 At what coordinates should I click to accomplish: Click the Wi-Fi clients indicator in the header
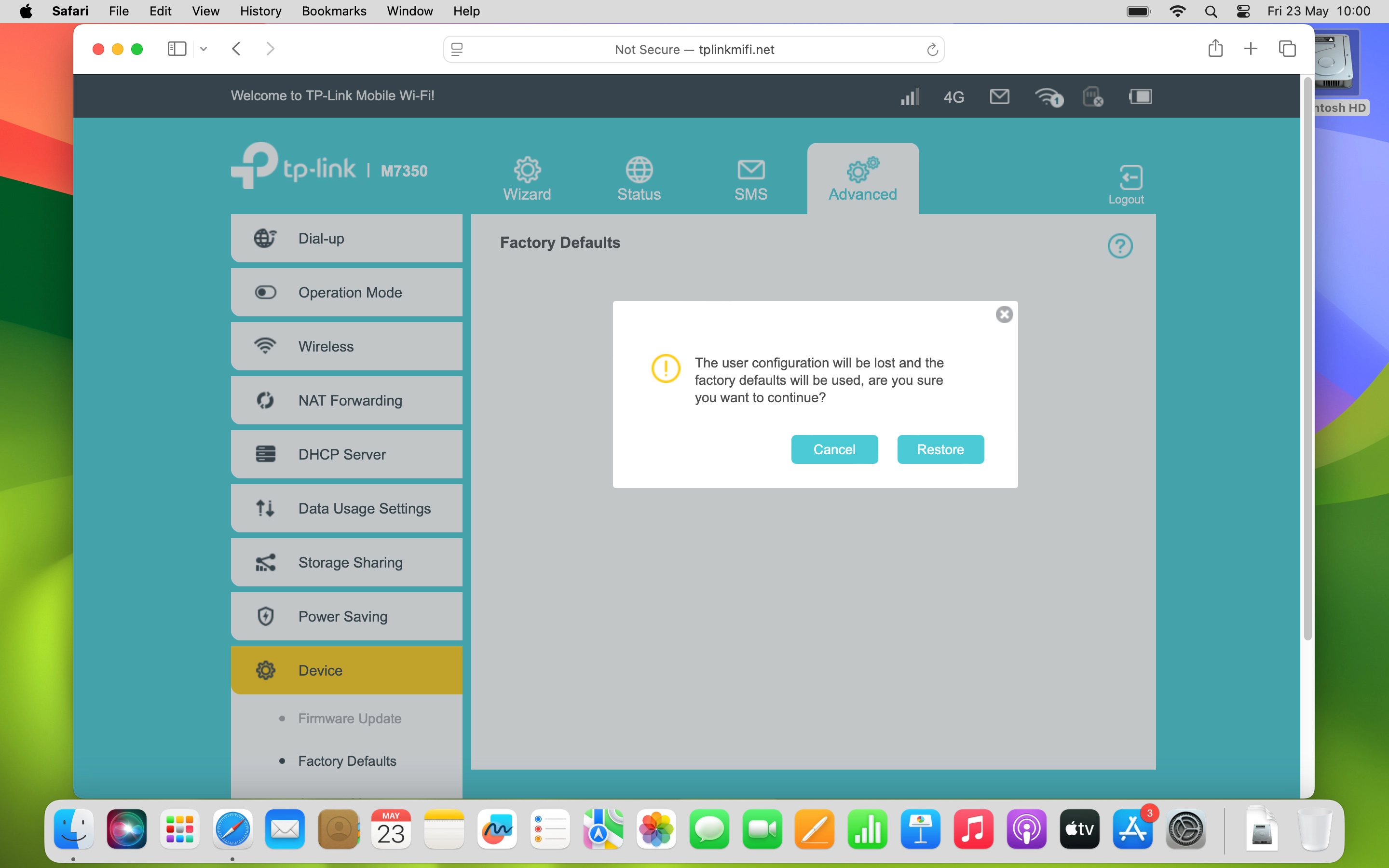pos(1049,97)
